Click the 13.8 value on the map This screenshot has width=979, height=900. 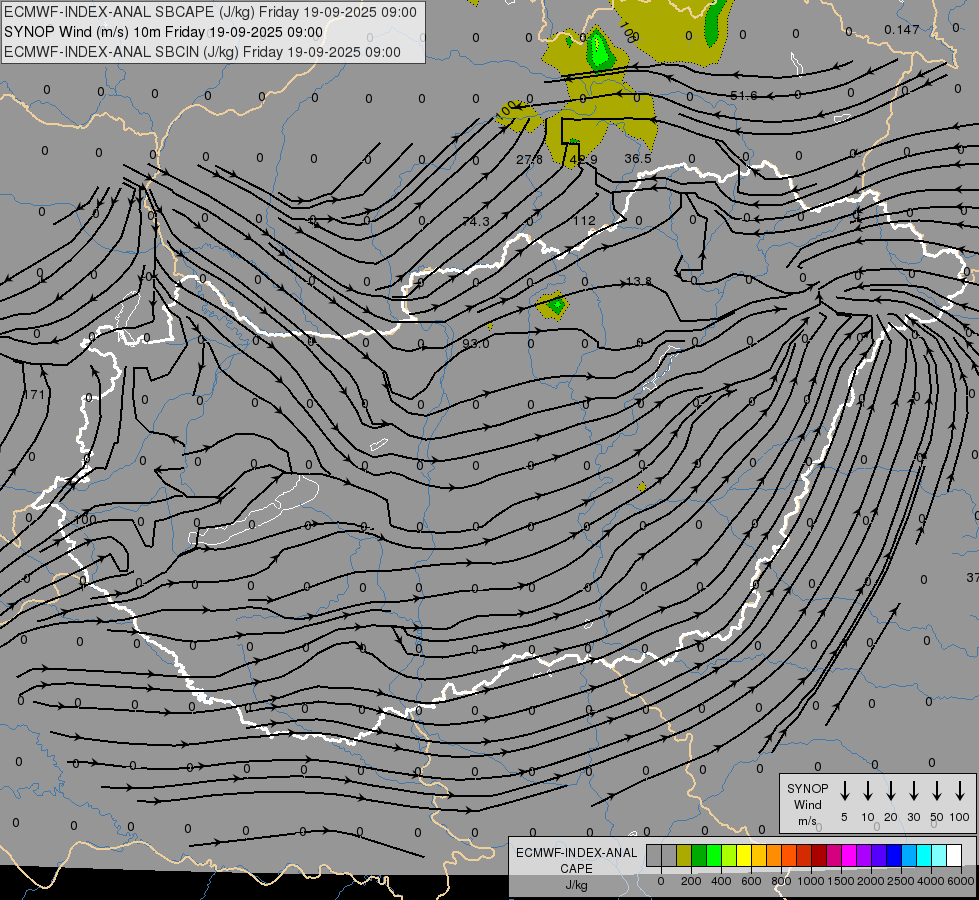[639, 282]
